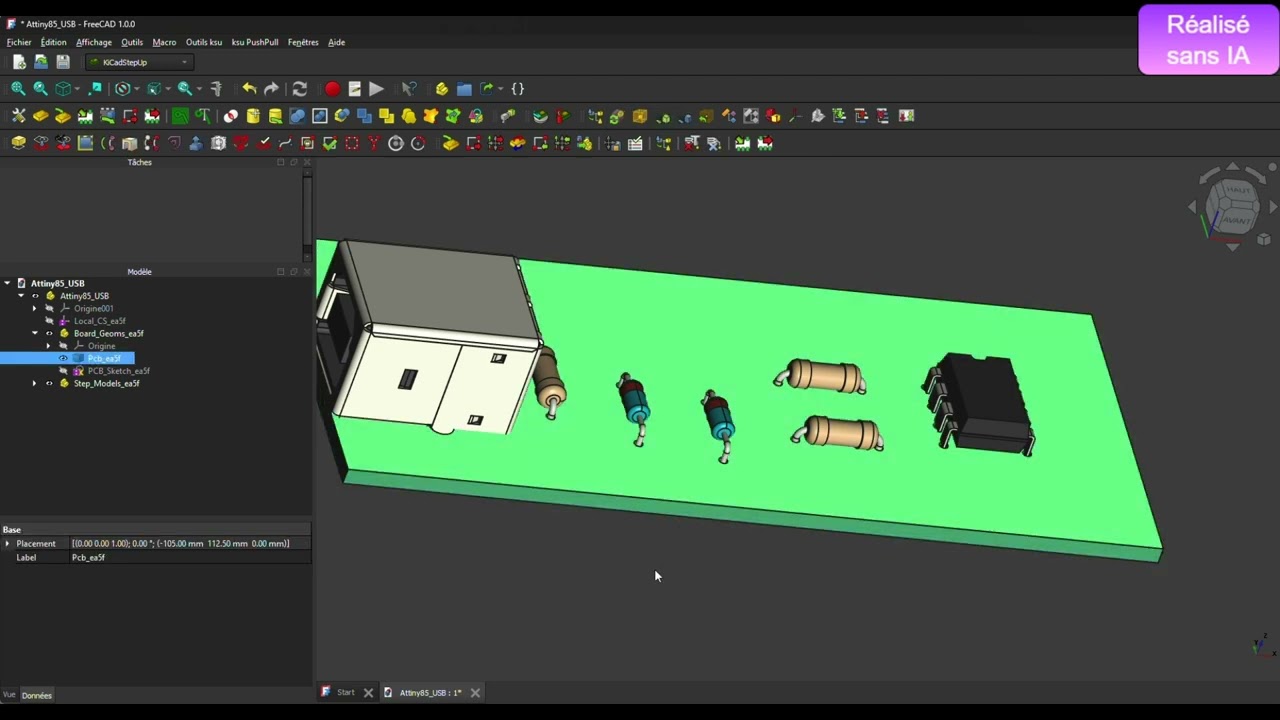Close the Attiny85_USB : 1* tab
Screen dimensions: 1280x720
[475, 692]
